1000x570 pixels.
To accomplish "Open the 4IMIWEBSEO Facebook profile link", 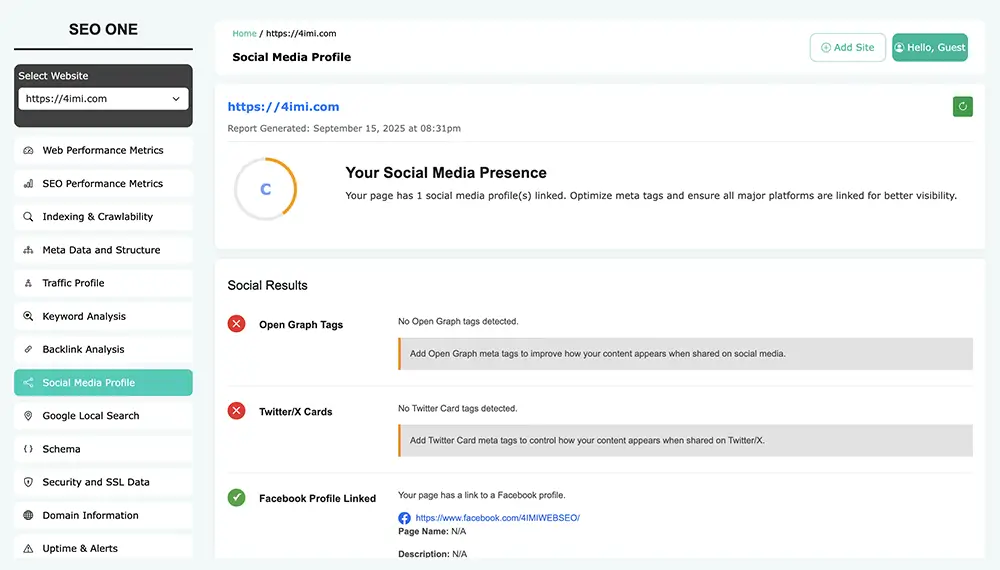I will 497,518.
